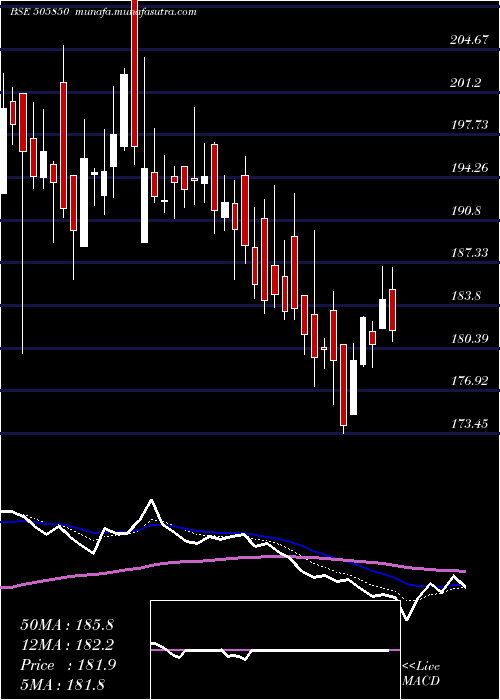Viewport: 500px width, 700px height.
Task: Click the <<Live MACD label
Action: click(421, 673)
